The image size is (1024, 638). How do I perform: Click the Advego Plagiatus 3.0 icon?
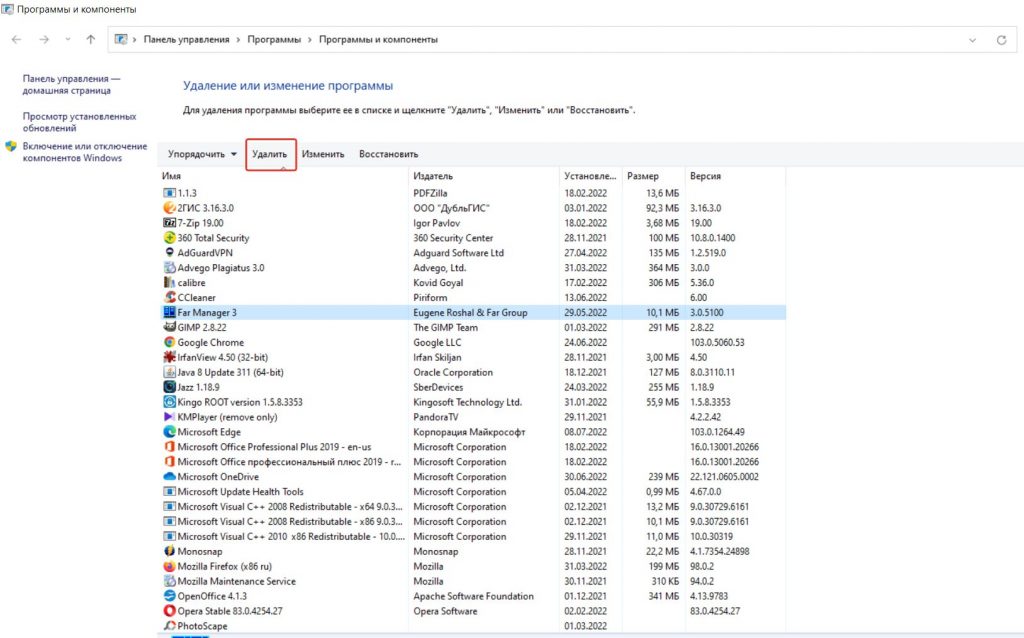click(x=169, y=268)
